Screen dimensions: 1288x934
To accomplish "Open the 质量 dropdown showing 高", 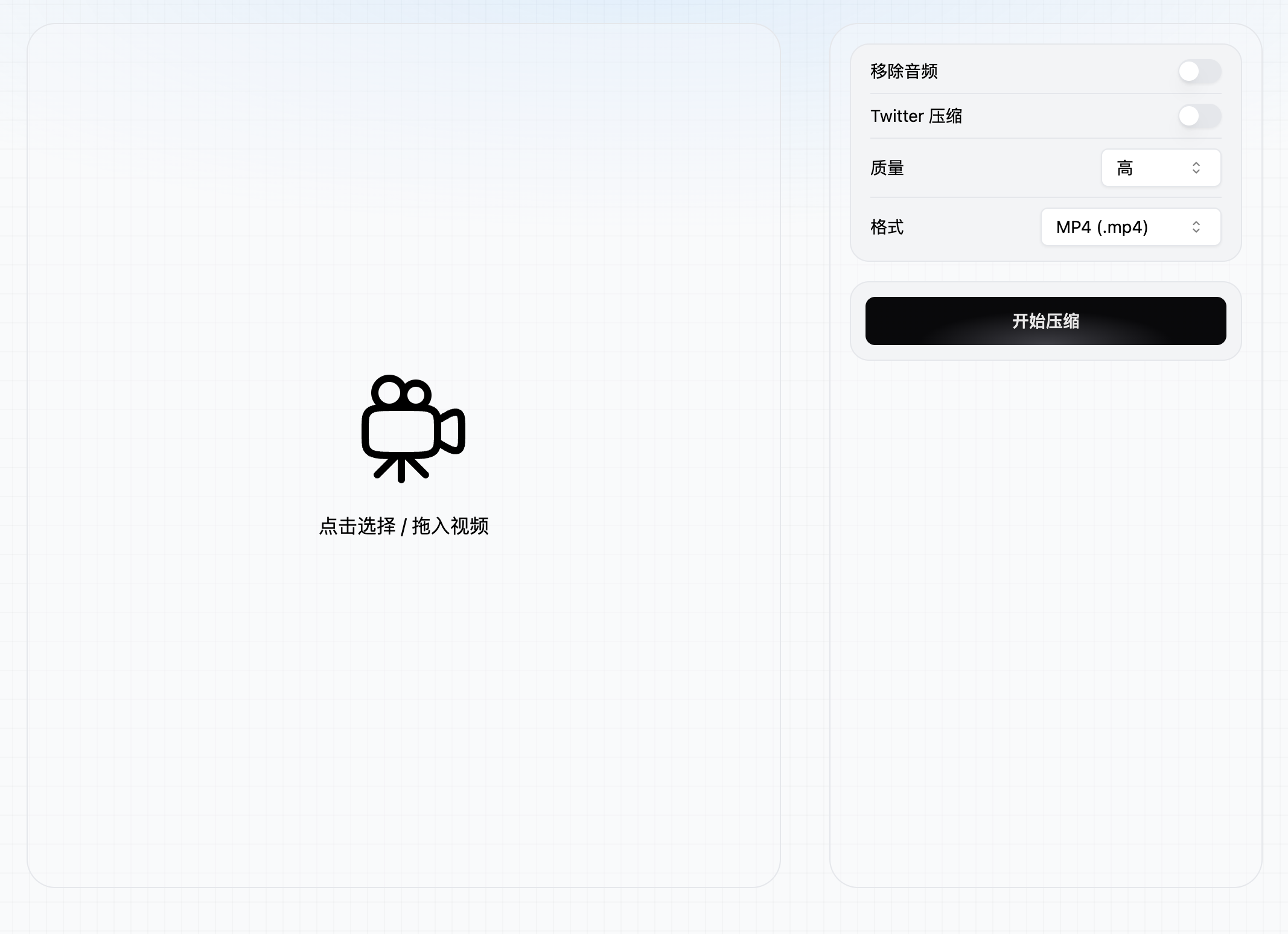I will pos(1161,168).
